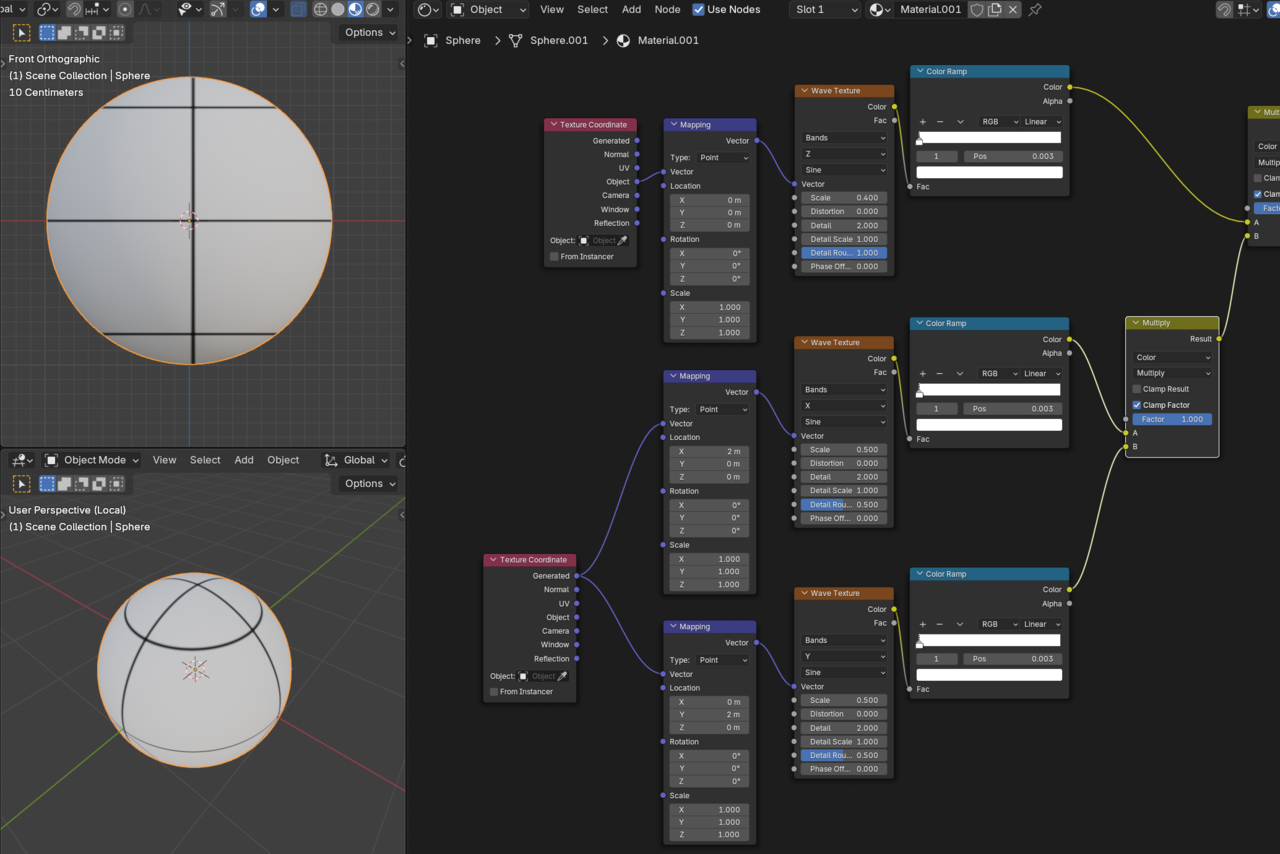Click the pin icon beside Material.001
The image size is (1280, 854).
1035,10
